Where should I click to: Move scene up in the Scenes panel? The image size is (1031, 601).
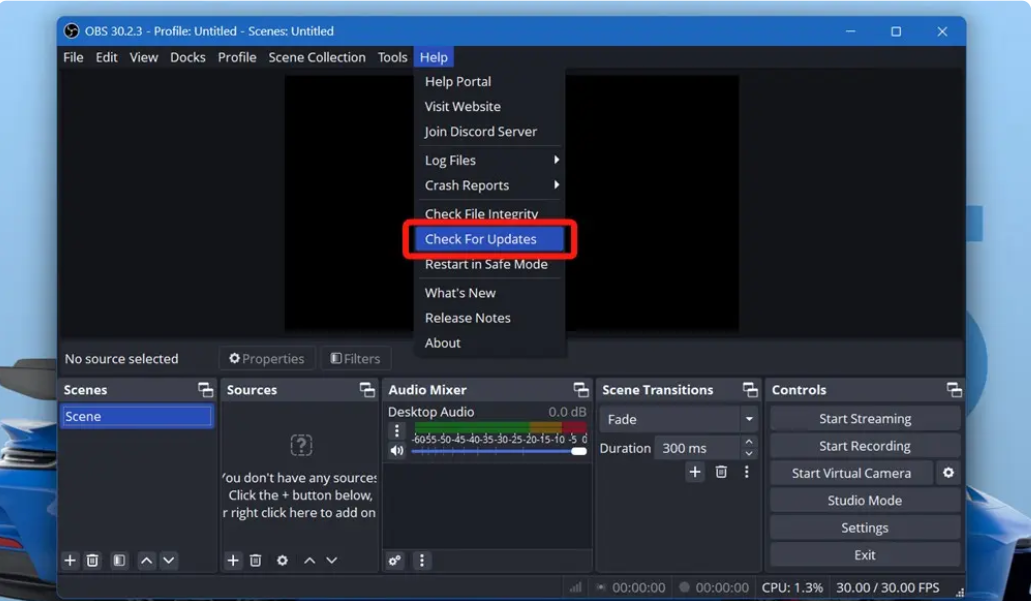pyautogui.click(x=147, y=560)
